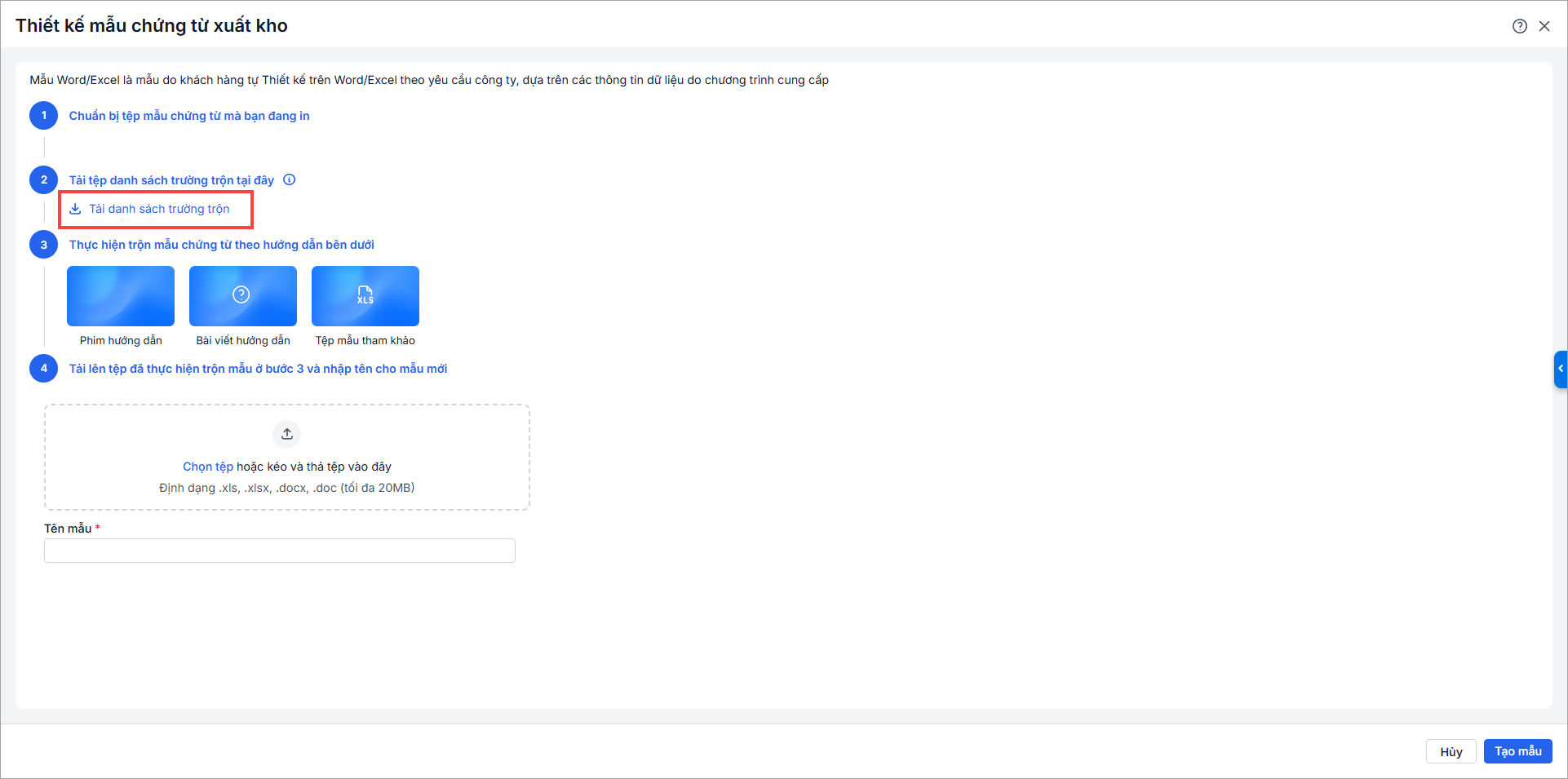Click the Tệp mẫu tham khảo caption
Screen dimensions: 1568x779
pyautogui.click(x=365, y=340)
